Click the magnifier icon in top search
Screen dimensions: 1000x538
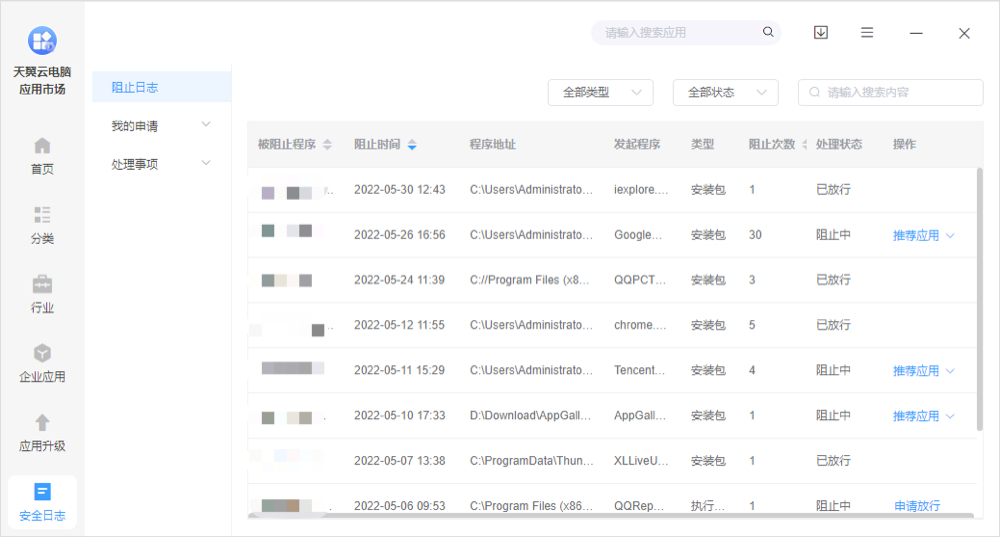pos(768,32)
